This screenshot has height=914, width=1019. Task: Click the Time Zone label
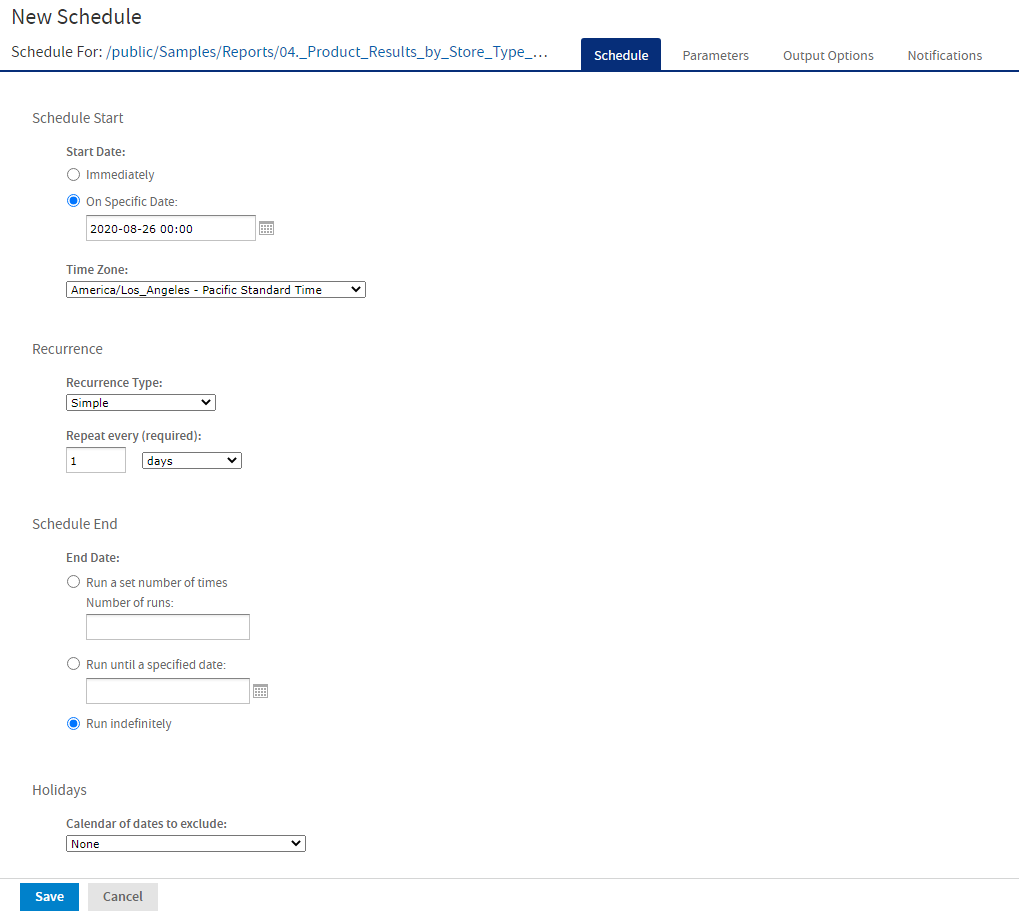coord(97,269)
